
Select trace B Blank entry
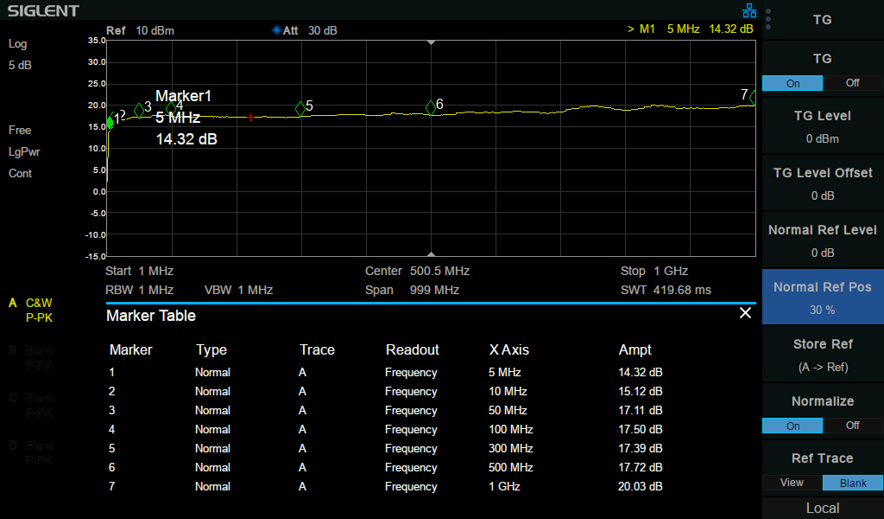point(32,358)
